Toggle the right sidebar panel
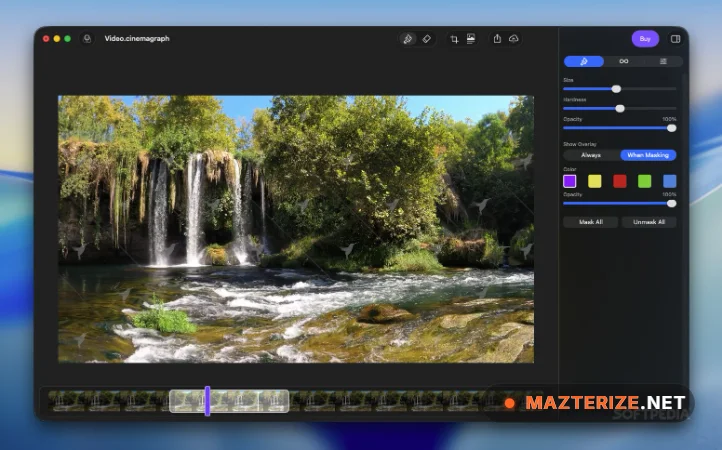The height and width of the screenshot is (450, 722). (x=675, y=39)
